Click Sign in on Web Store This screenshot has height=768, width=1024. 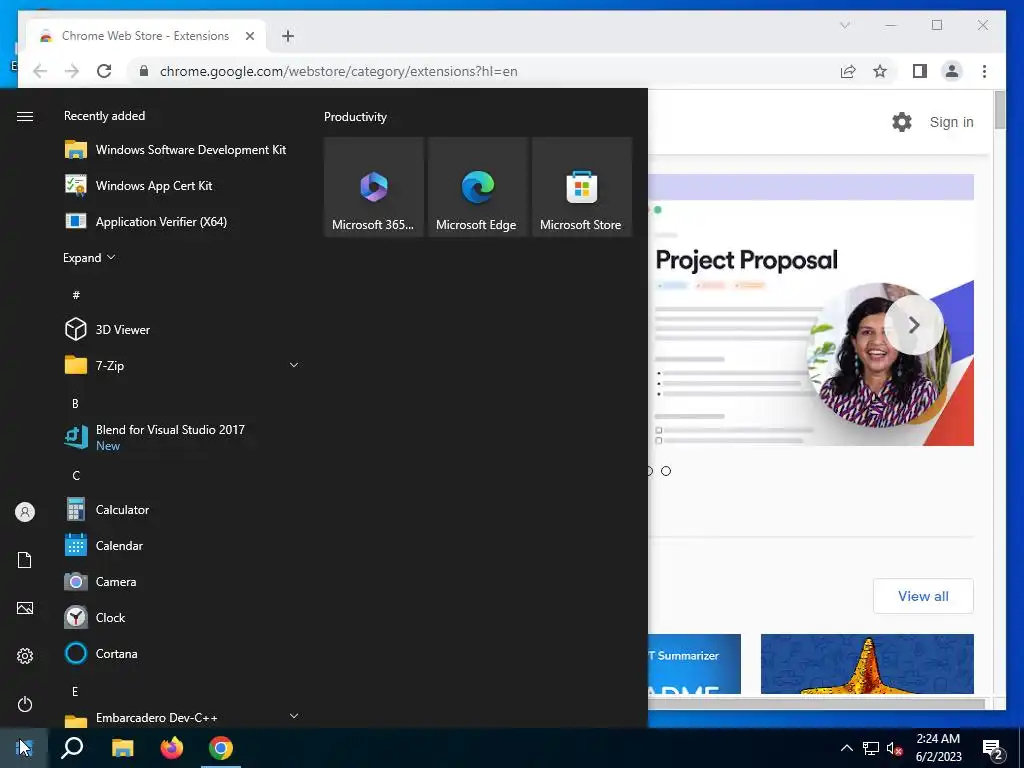pos(951,122)
